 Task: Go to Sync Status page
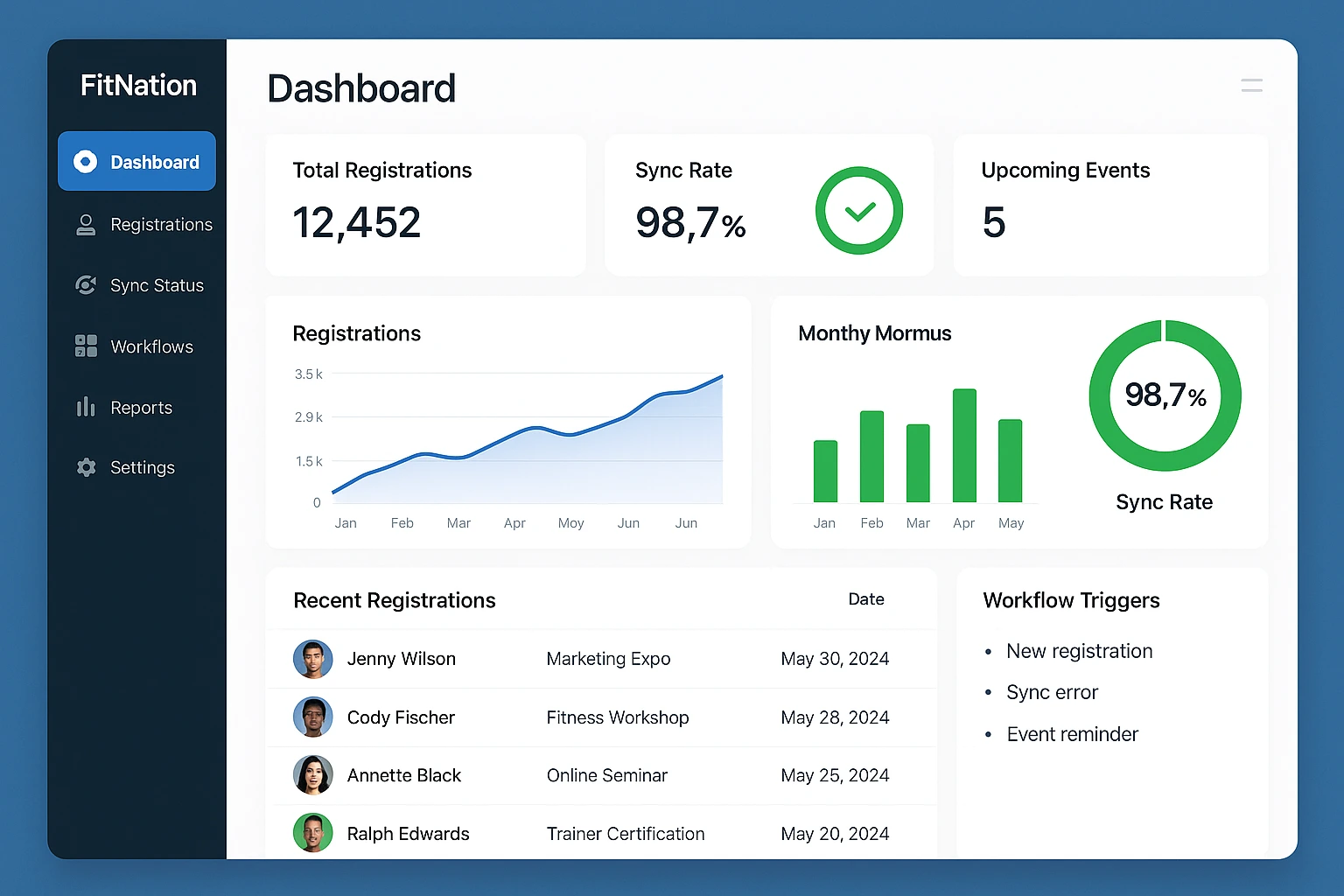tap(157, 285)
